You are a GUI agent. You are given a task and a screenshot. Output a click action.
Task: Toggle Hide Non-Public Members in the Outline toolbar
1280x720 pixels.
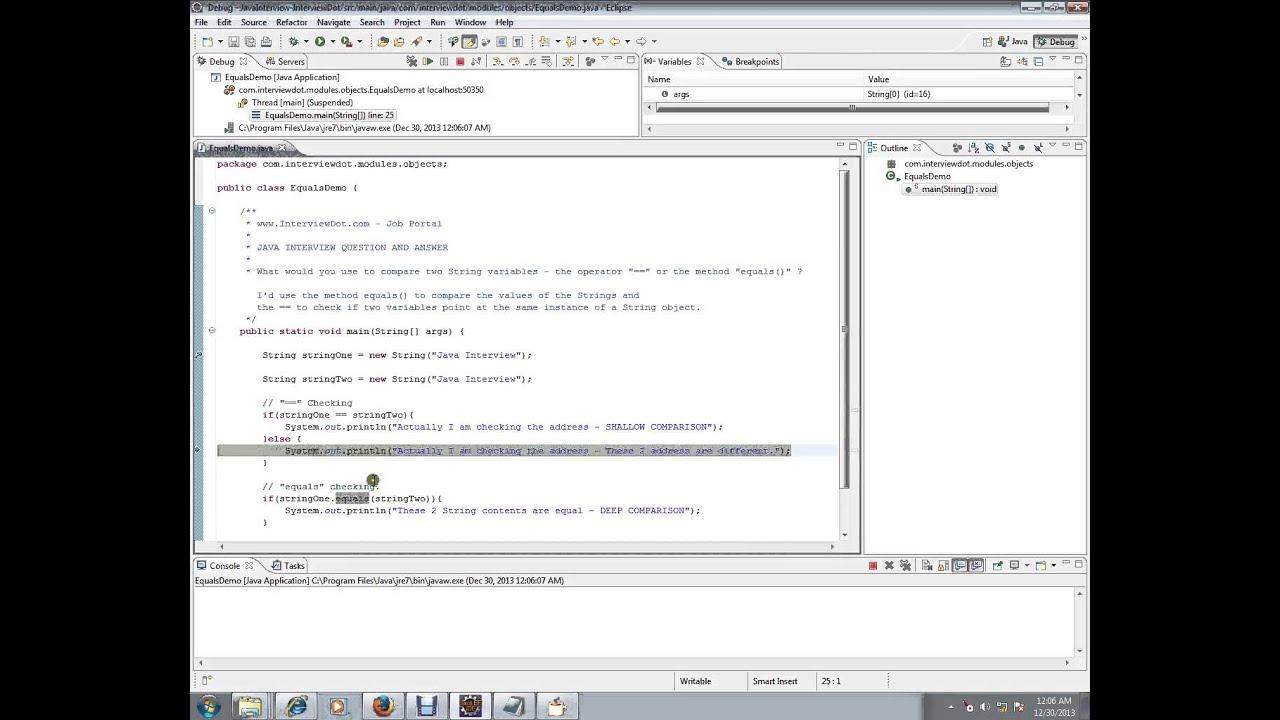pyautogui.click(x=1022, y=147)
